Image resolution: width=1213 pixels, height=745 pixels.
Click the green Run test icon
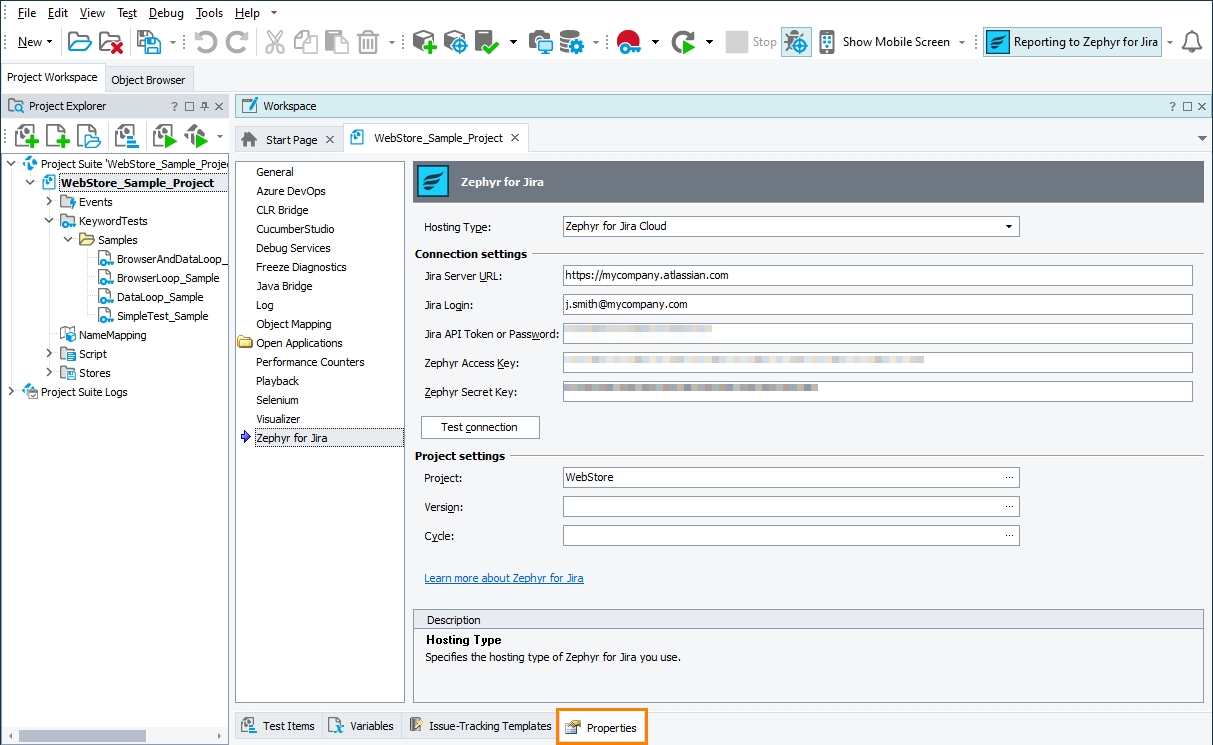683,42
